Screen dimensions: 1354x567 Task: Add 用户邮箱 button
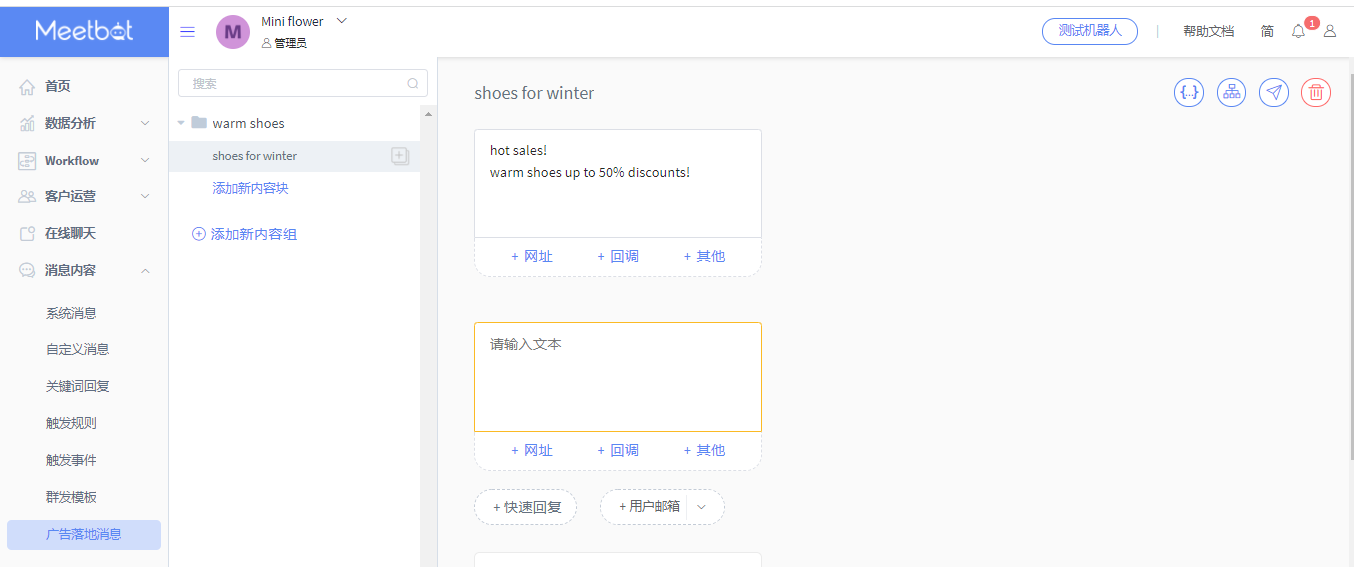click(x=648, y=507)
